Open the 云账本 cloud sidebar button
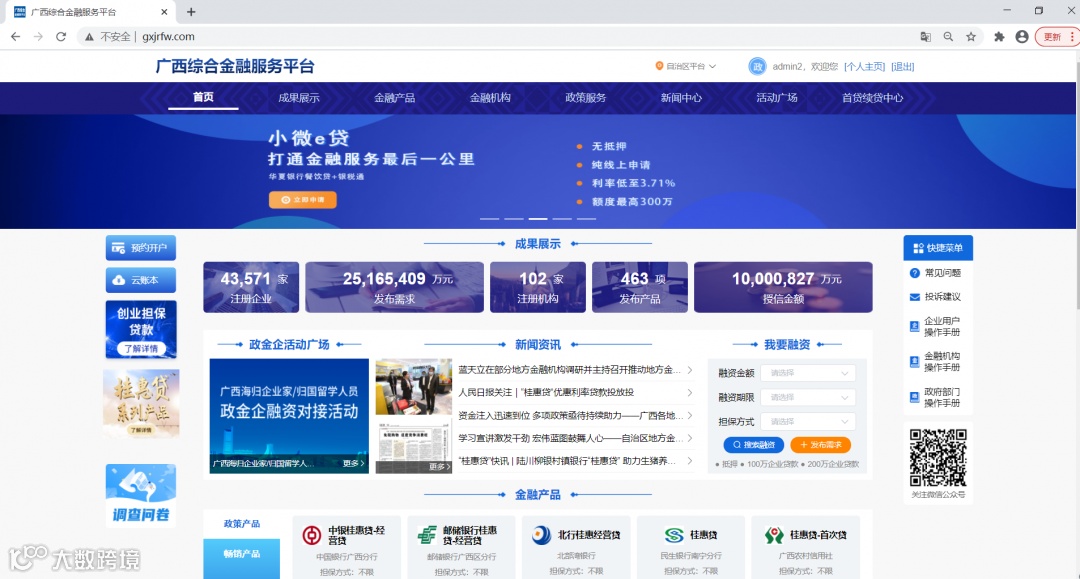 [141, 280]
